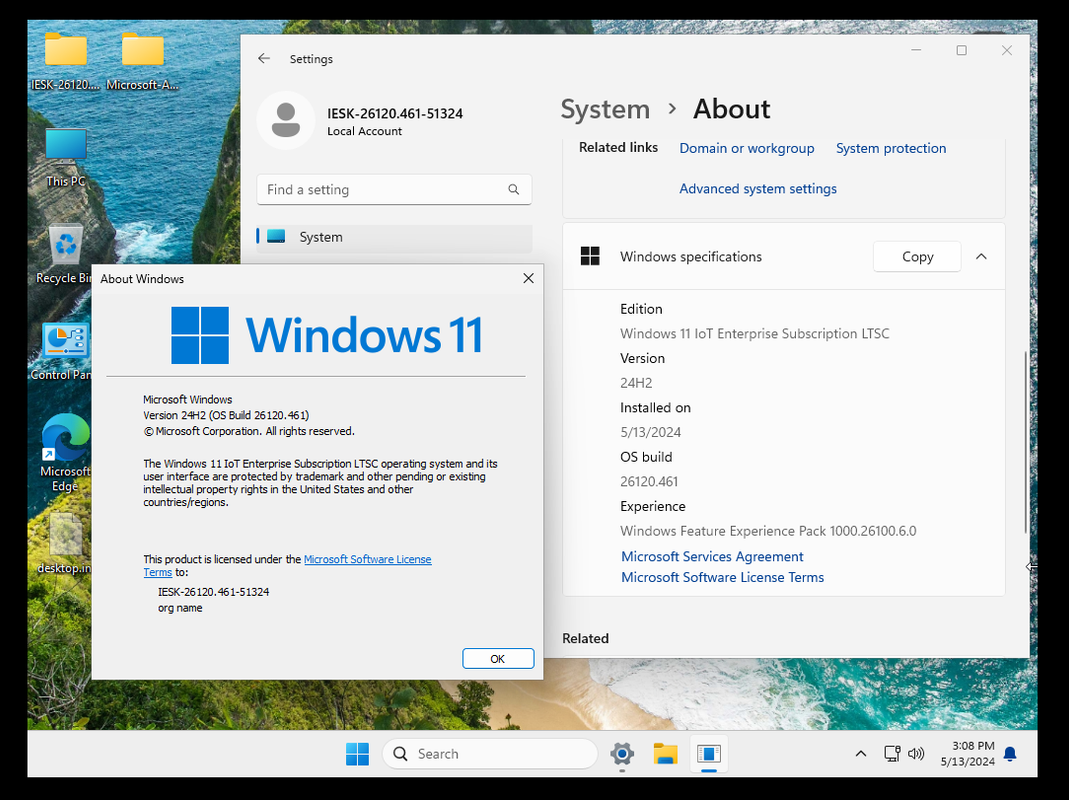Open Microsoft Software License Terms in Settings

point(722,577)
